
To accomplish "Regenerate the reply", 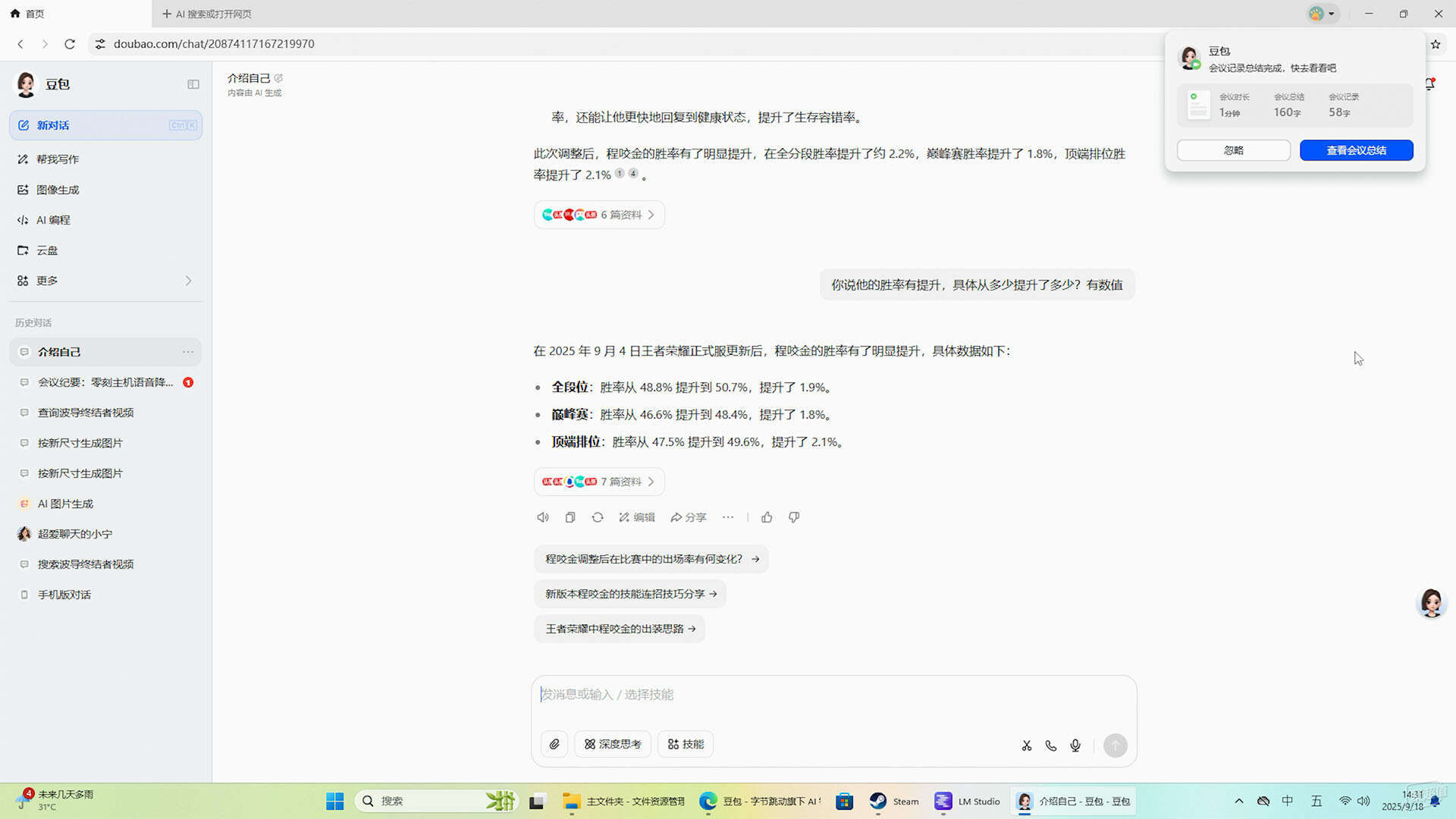I will click(x=598, y=517).
